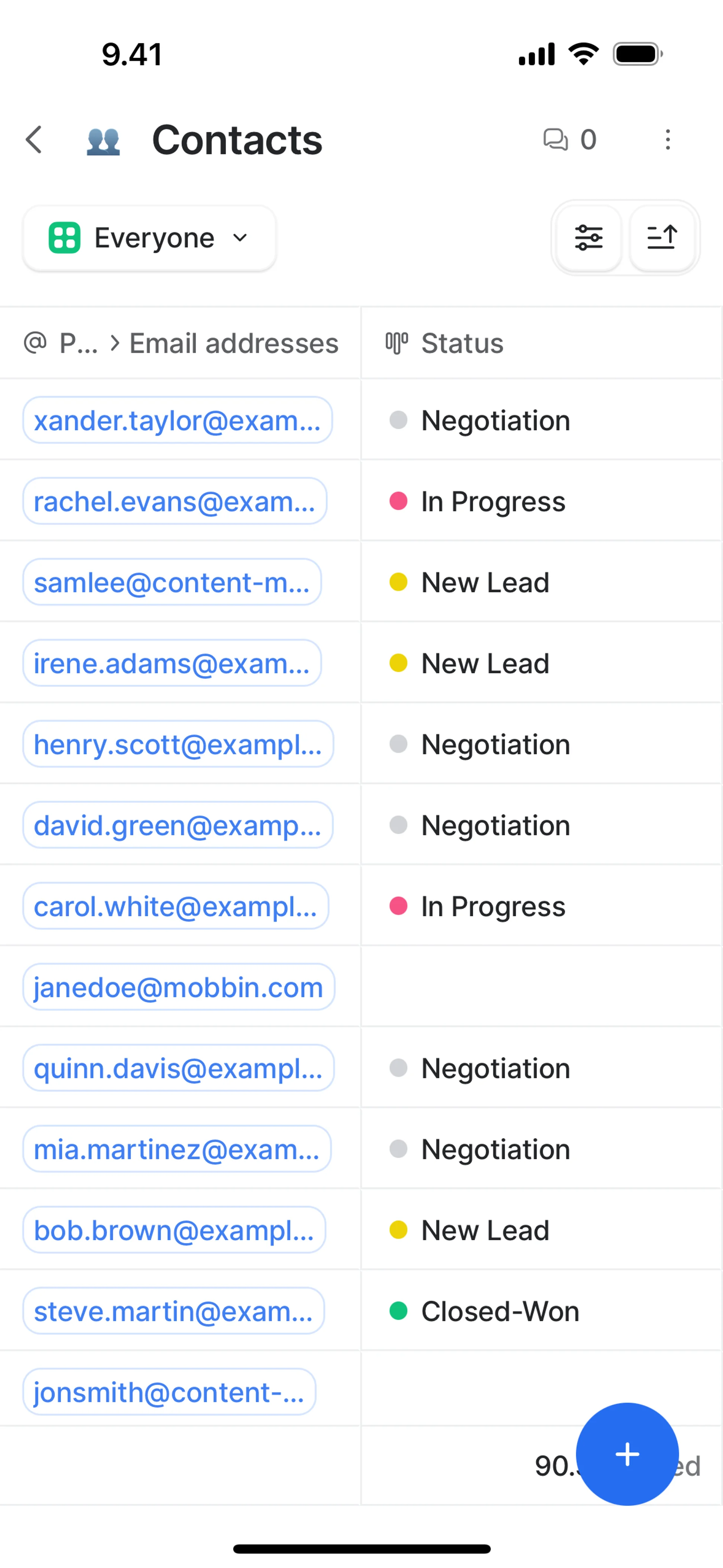The height and width of the screenshot is (1568, 723).
Task: Tap the sort ascending icon
Action: tap(662, 237)
